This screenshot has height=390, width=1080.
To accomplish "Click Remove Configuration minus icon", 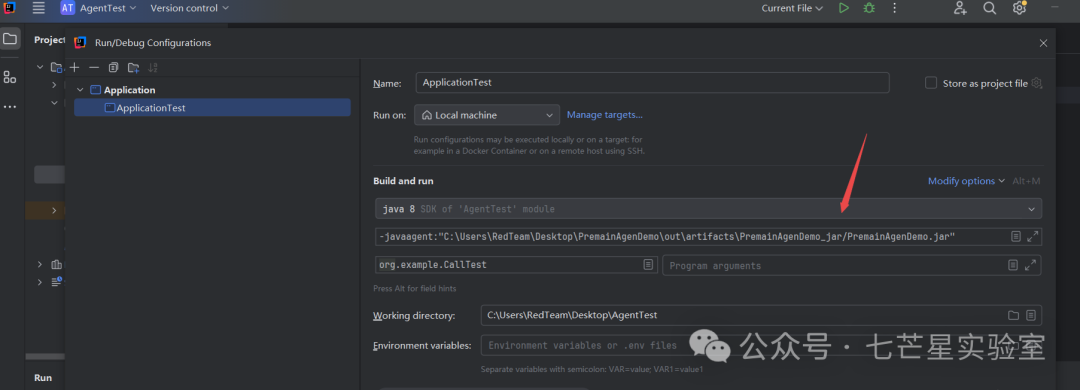I will (94, 68).
